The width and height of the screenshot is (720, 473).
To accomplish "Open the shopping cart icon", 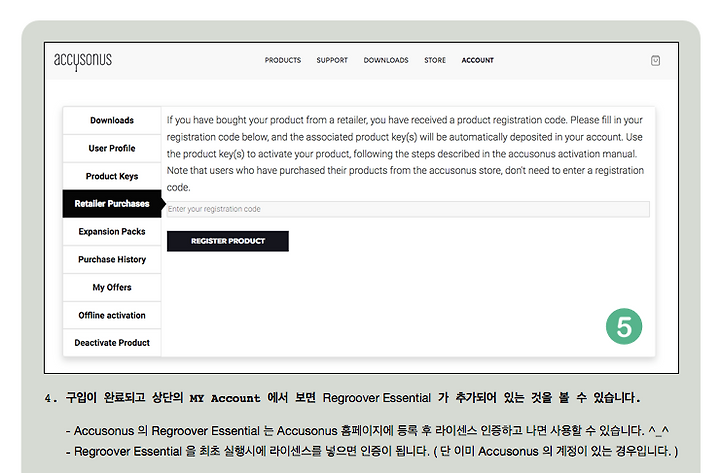I will pos(655,61).
